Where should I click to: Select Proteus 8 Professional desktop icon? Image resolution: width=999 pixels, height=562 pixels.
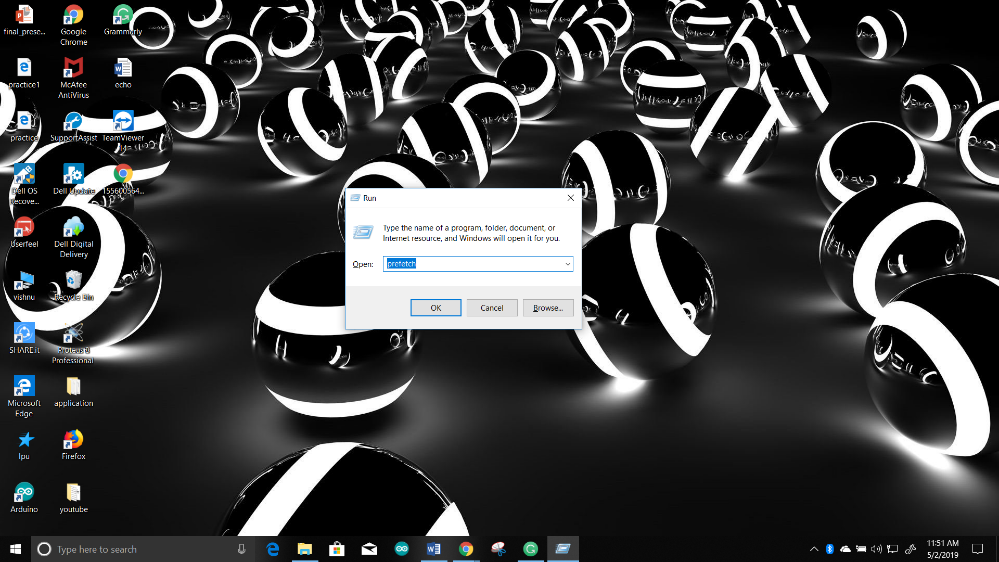(x=73, y=343)
